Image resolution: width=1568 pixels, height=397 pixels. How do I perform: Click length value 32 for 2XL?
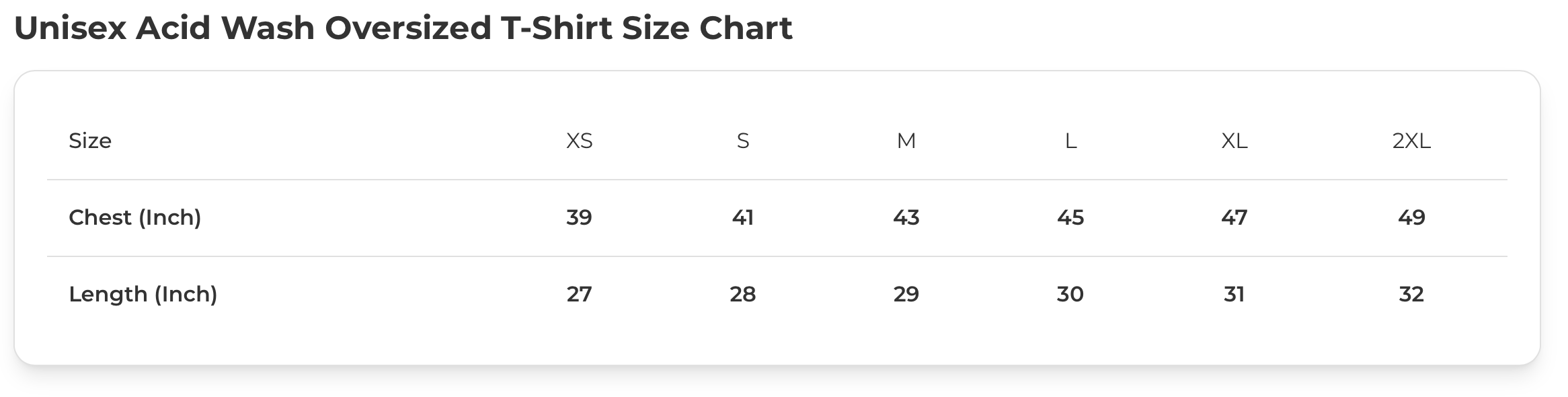(1411, 294)
